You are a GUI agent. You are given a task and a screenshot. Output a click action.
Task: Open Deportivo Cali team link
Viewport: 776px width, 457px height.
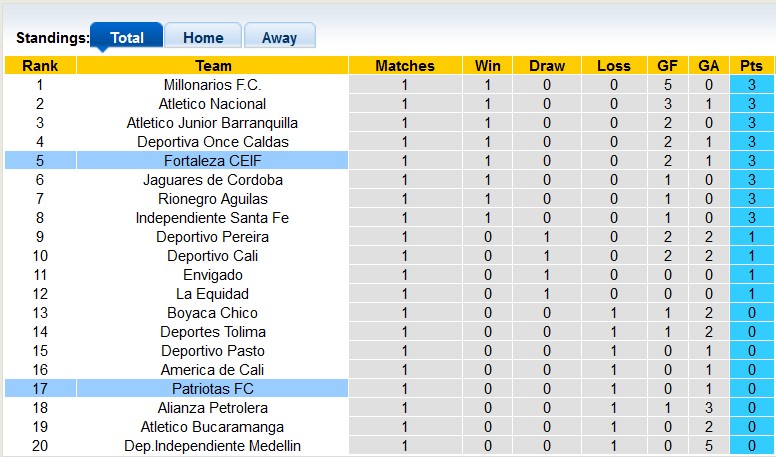[213, 256]
